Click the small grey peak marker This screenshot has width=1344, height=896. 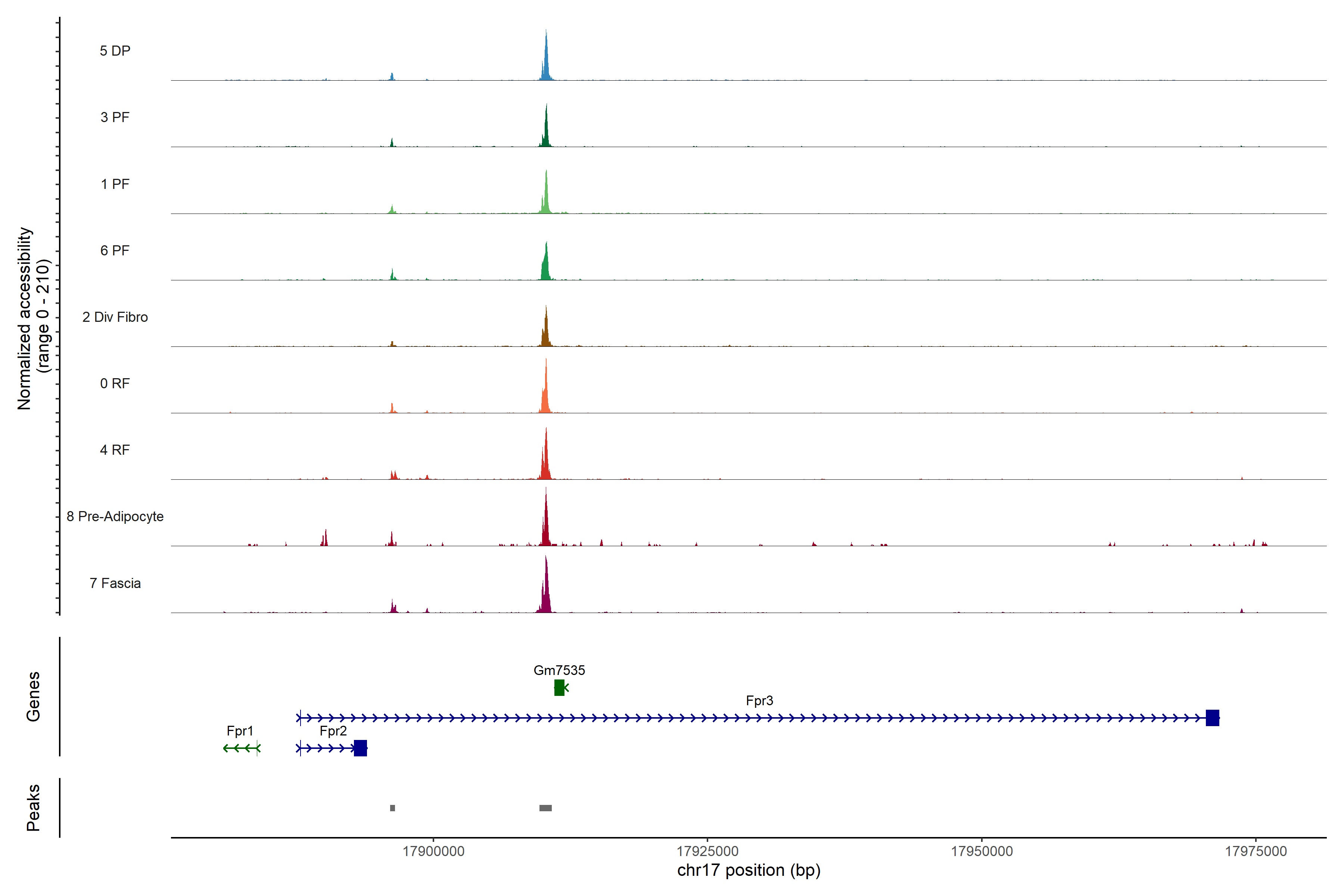(393, 808)
